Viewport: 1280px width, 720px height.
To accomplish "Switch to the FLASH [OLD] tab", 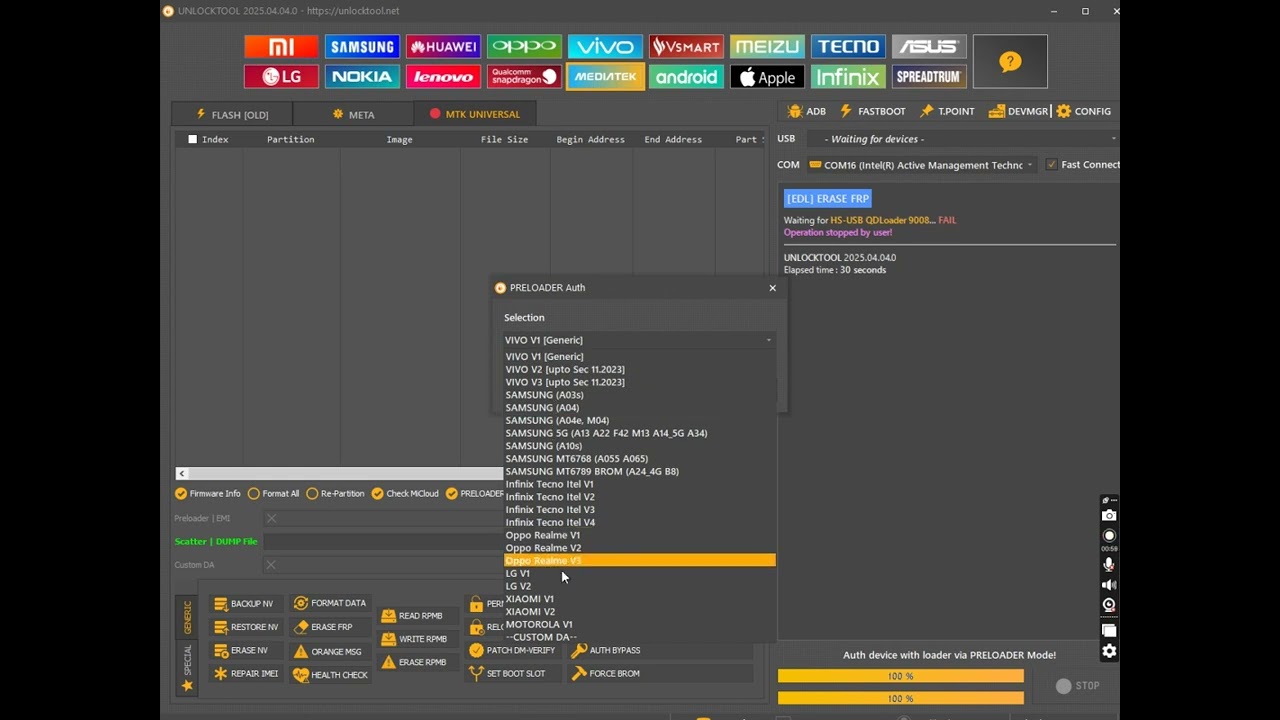I will [232, 114].
